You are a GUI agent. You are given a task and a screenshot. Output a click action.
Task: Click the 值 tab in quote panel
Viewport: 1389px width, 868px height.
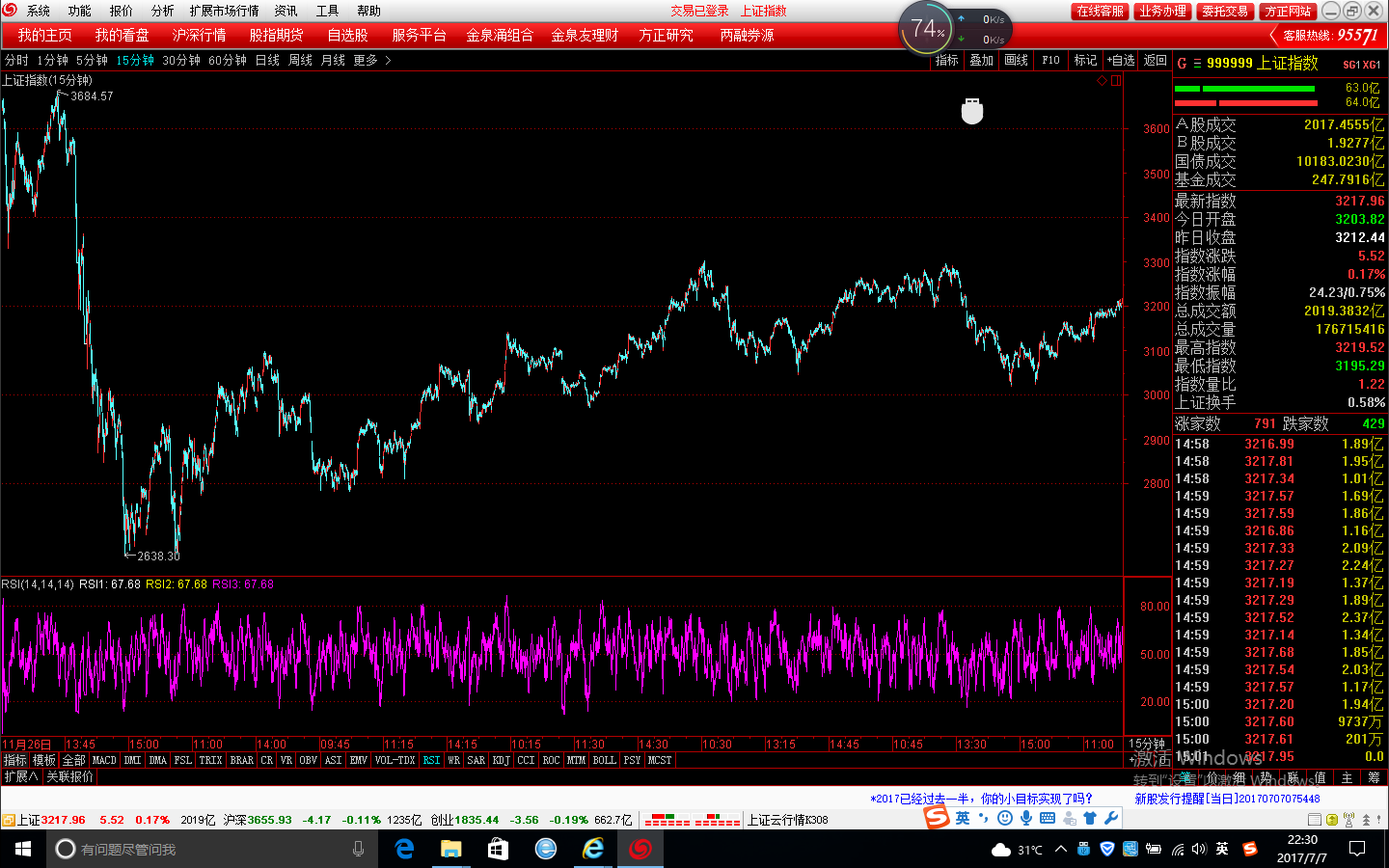pos(1320,777)
